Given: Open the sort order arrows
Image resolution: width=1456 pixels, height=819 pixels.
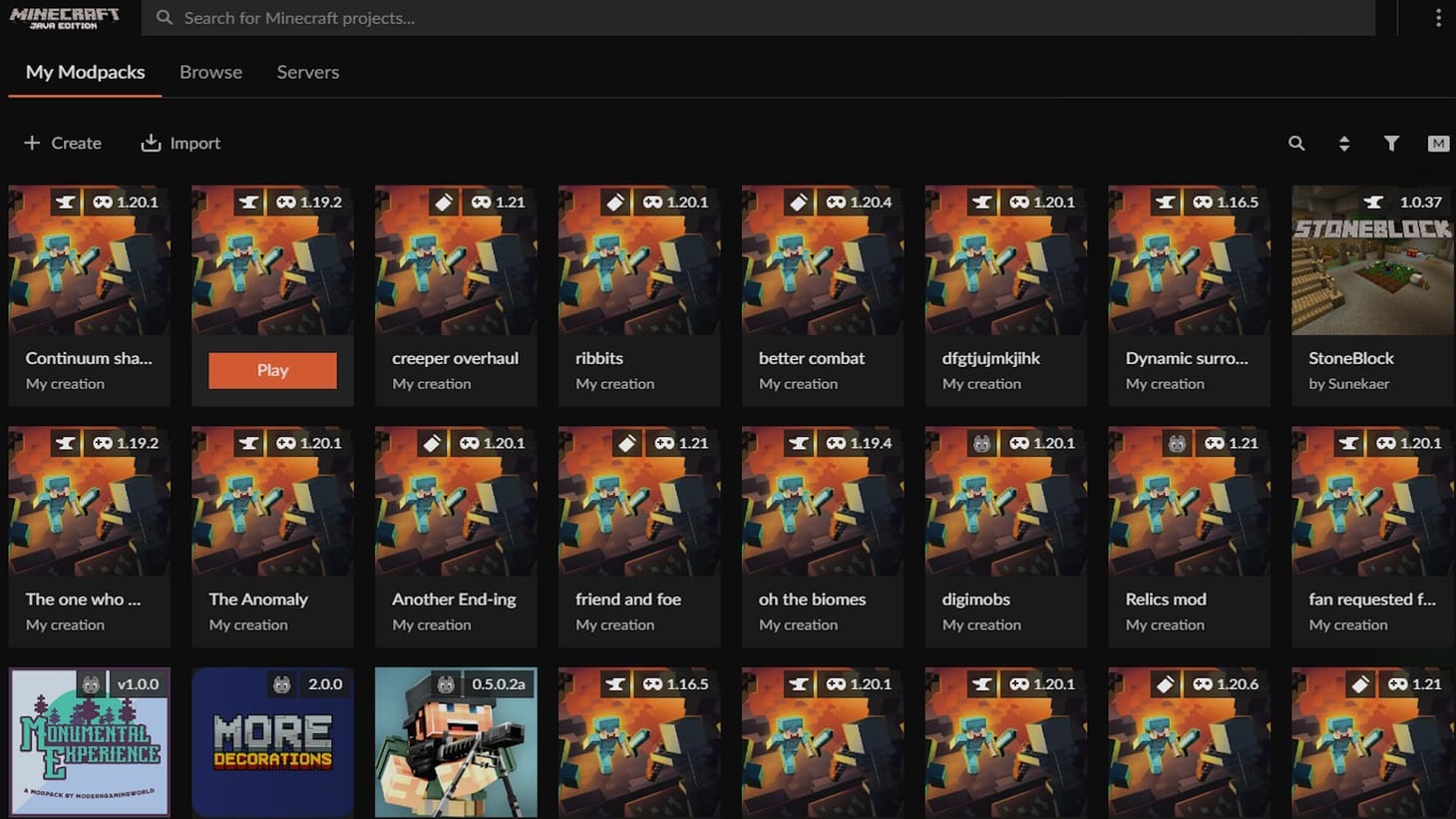Looking at the screenshot, I should click(1344, 144).
